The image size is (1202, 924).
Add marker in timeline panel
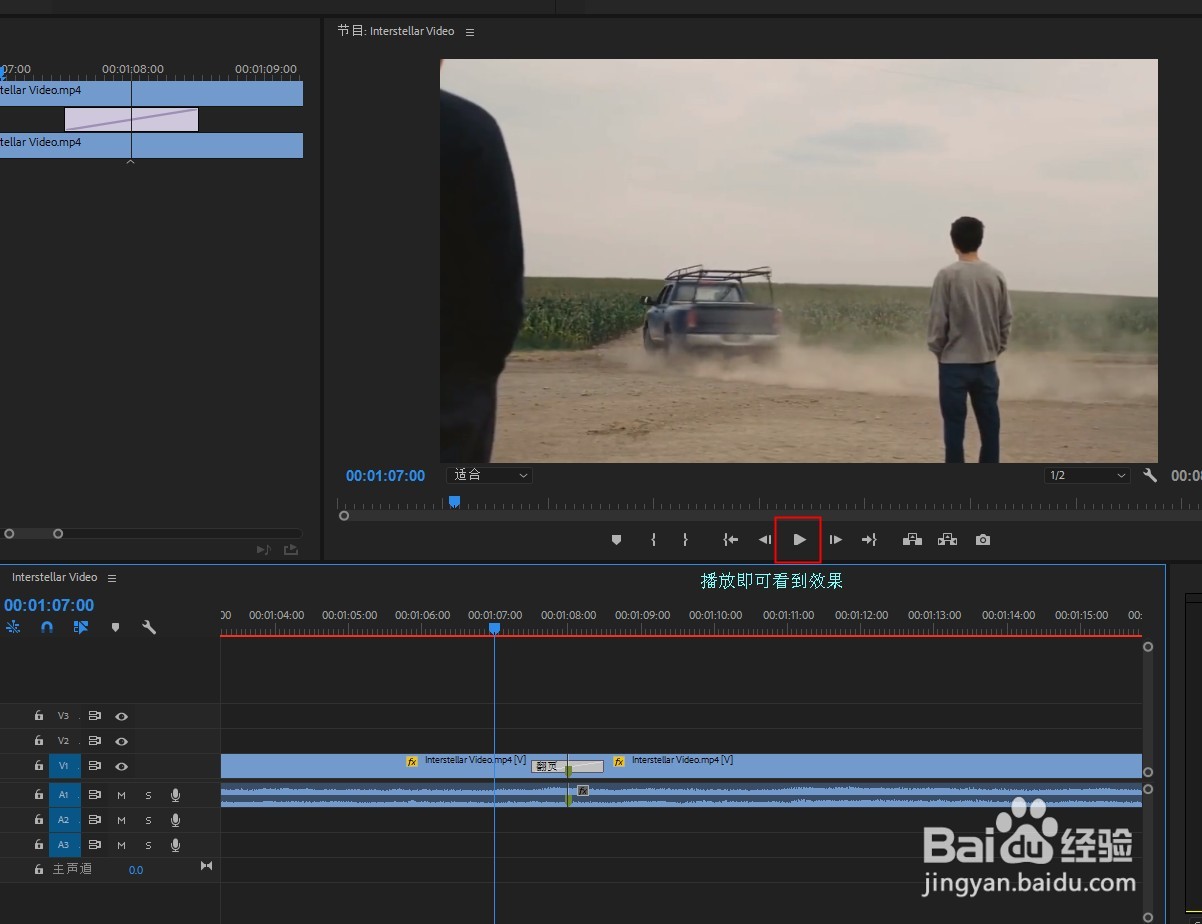click(115, 628)
